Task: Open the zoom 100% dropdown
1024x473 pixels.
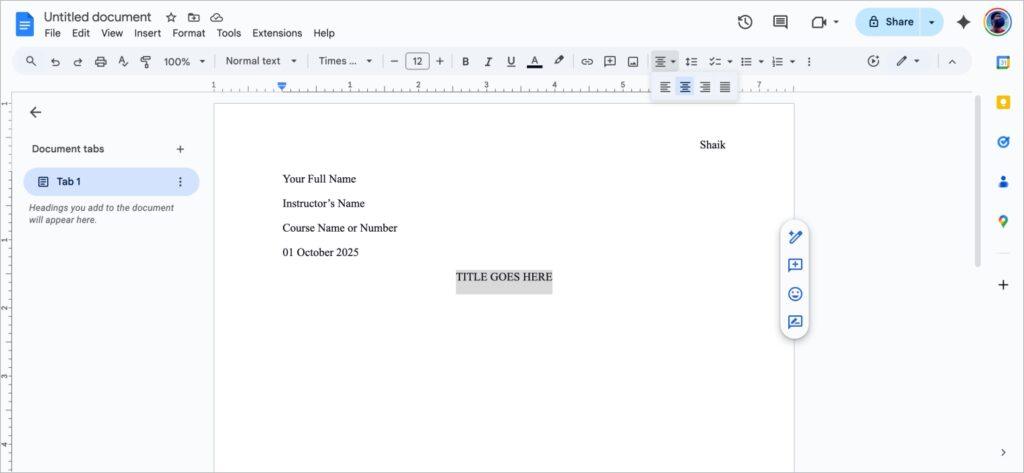Action: (184, 61)
